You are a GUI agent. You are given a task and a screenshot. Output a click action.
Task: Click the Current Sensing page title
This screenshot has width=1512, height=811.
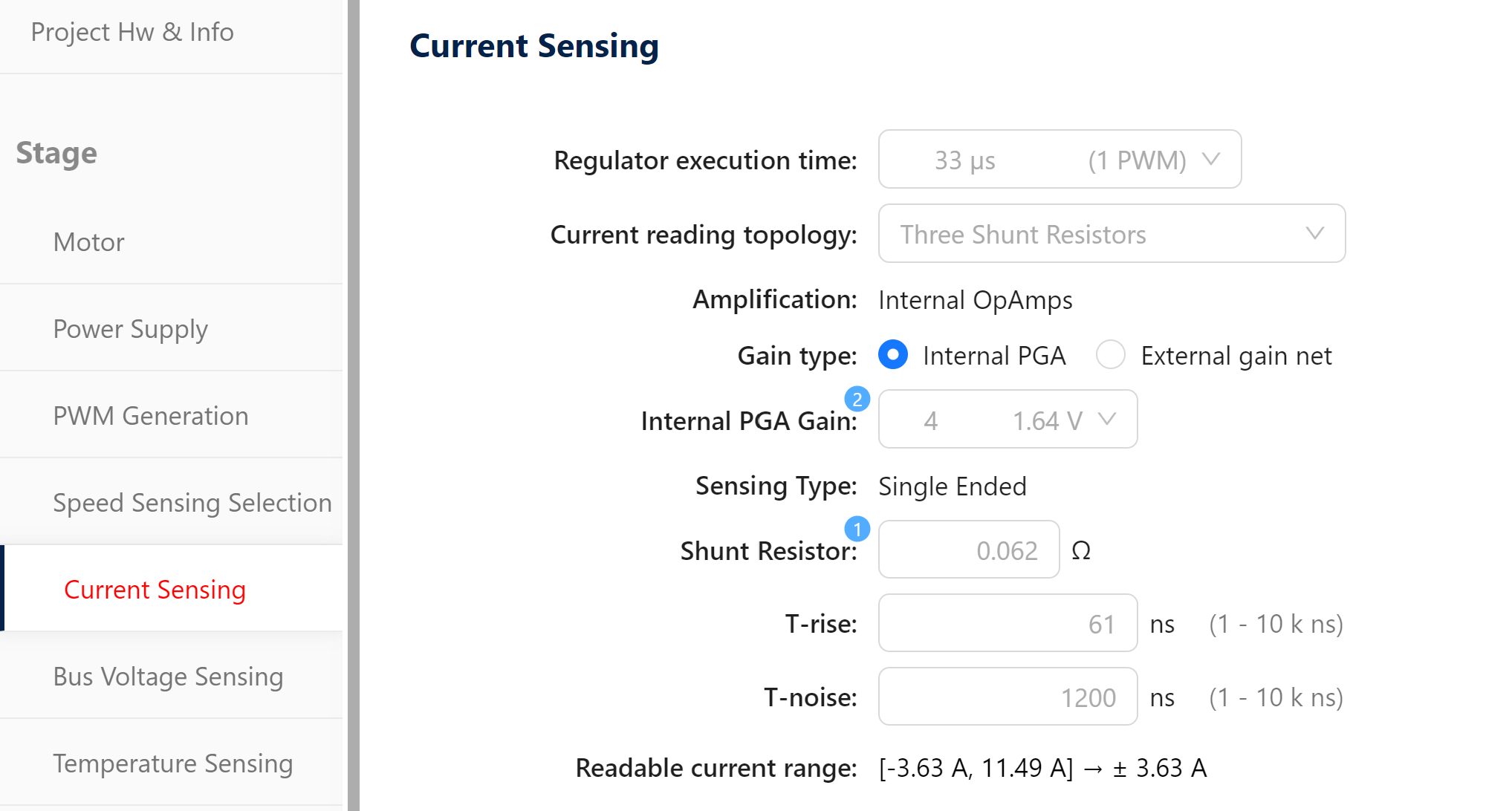point(533,45)
